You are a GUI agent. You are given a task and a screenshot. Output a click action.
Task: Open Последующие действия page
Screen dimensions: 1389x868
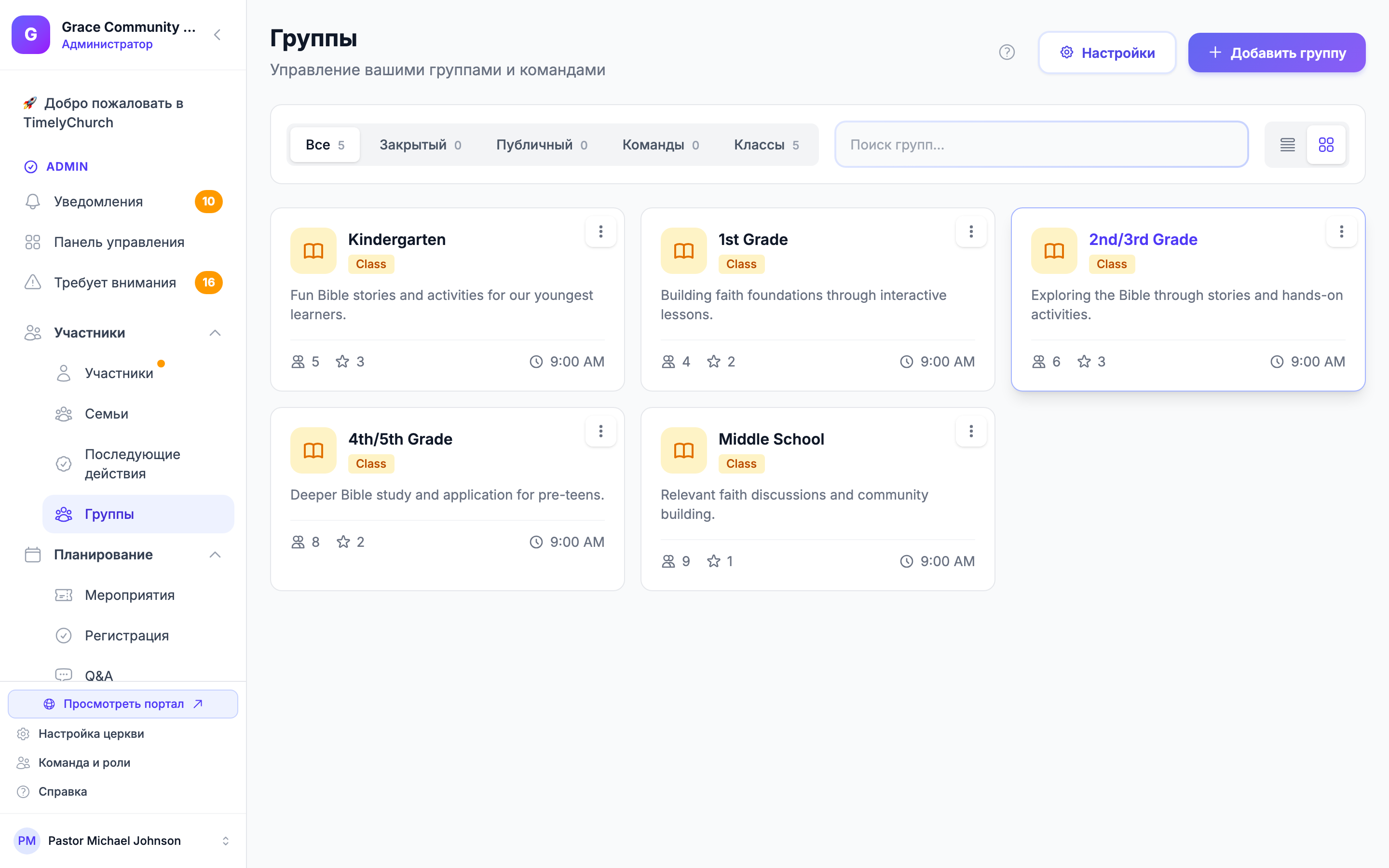click(138, 464)
